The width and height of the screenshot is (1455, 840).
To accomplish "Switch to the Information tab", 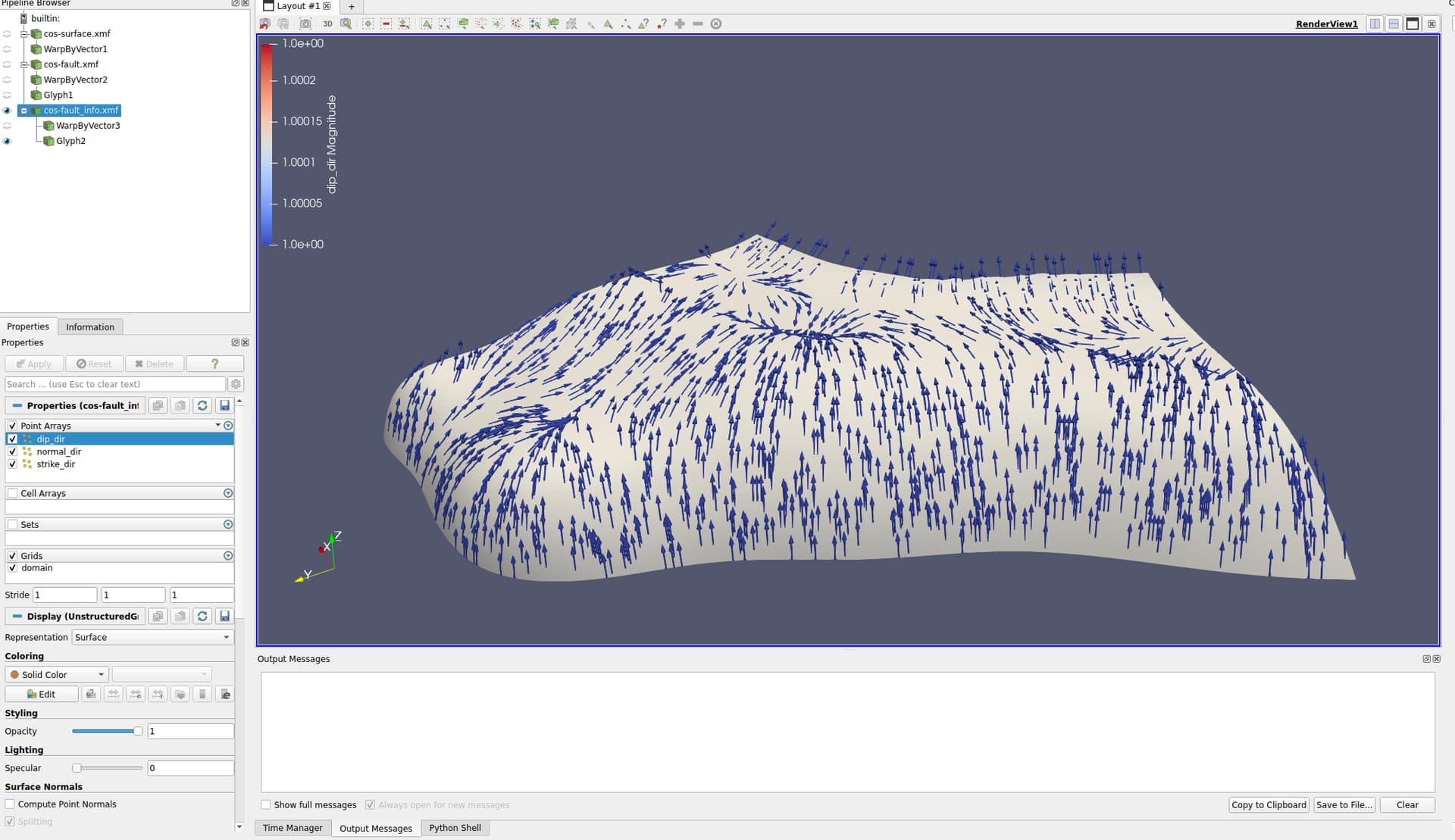I will (89, 327).
